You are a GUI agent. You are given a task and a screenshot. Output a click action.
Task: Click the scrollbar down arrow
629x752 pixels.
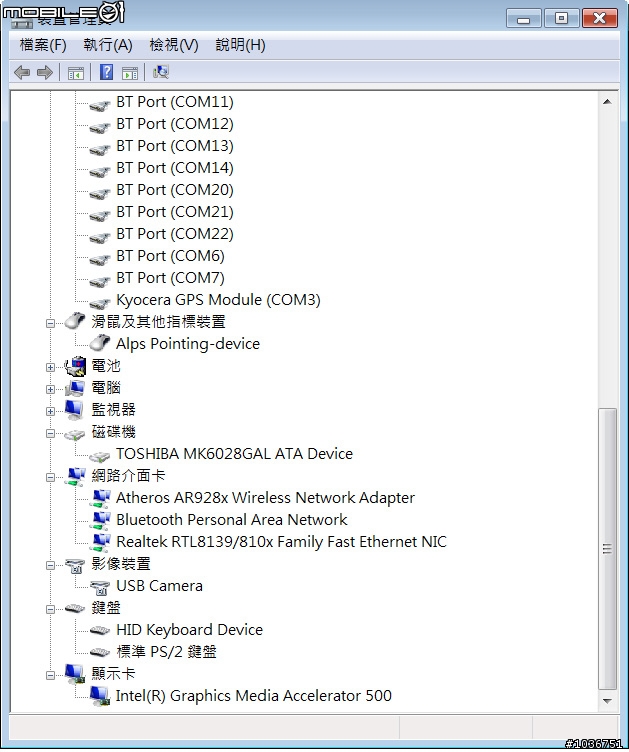coord(607,702)
